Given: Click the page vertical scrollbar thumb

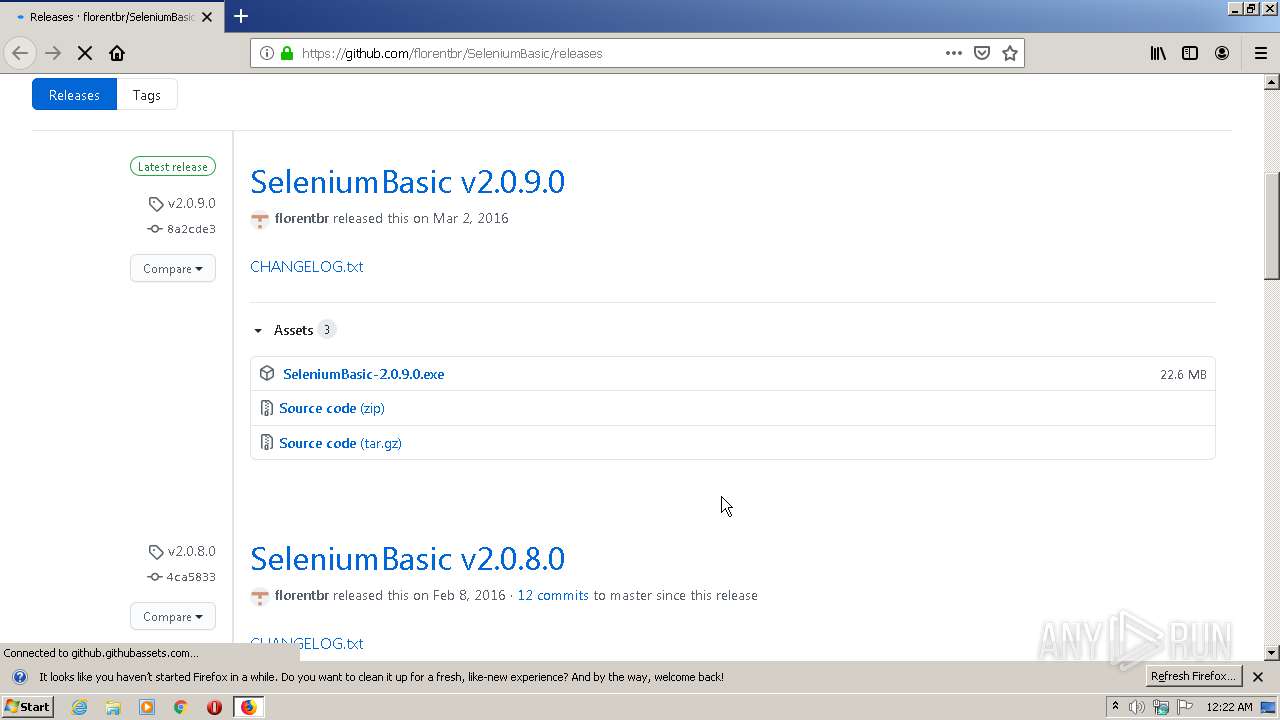Looking at the screenshot, I should [1272, 227].
